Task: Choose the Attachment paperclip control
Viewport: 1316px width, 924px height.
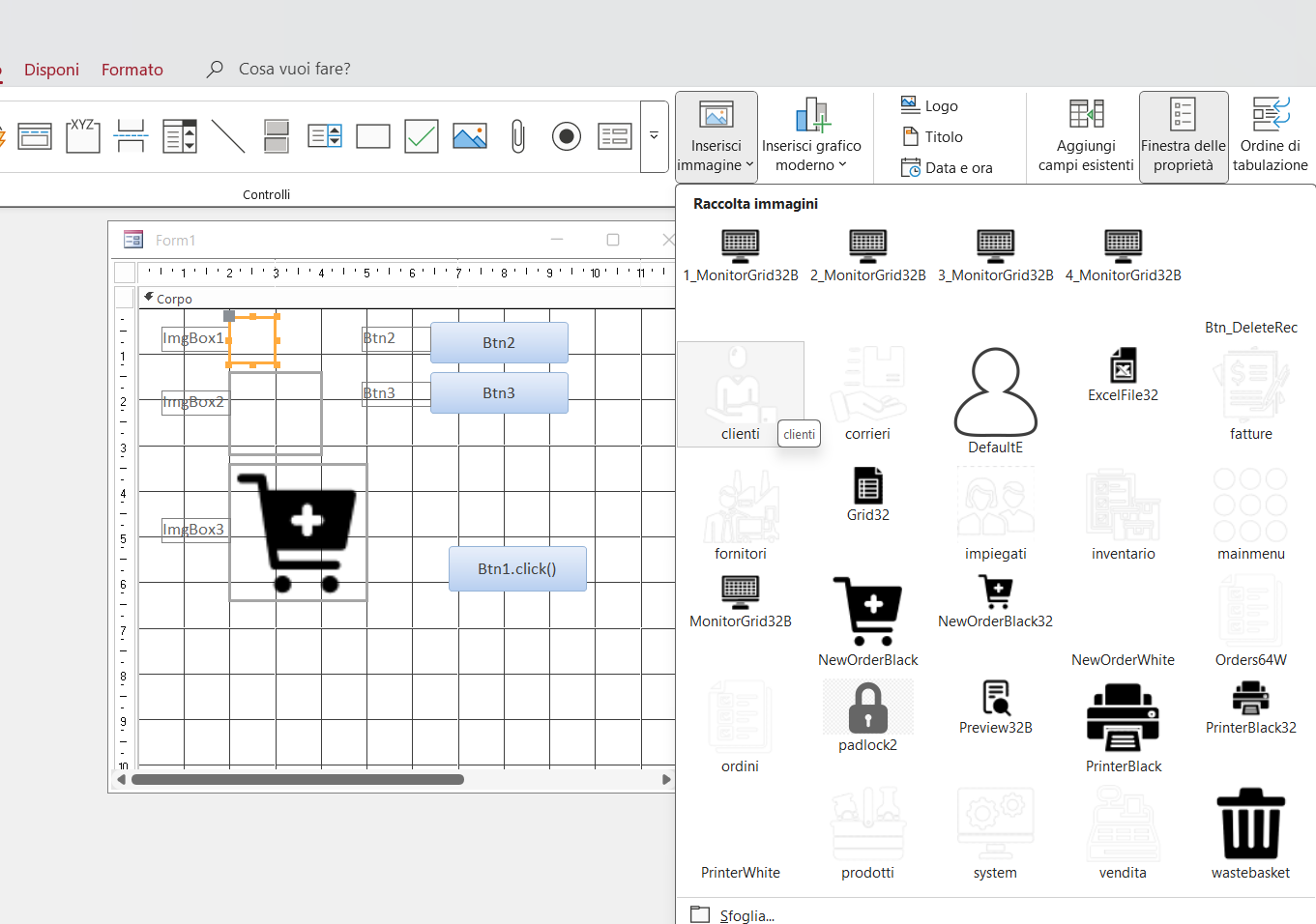Action: 517,136
